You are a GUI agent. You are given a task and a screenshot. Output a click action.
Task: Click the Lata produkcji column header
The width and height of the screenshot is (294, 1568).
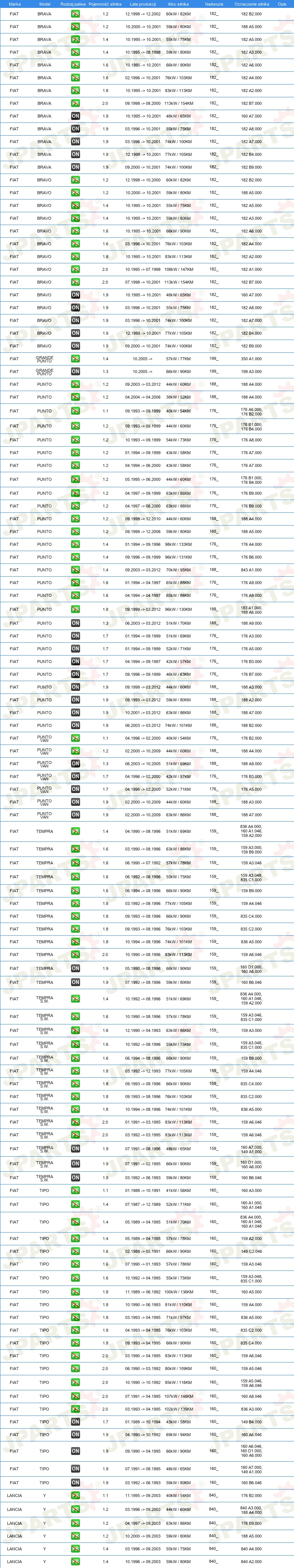coord(143,4)
